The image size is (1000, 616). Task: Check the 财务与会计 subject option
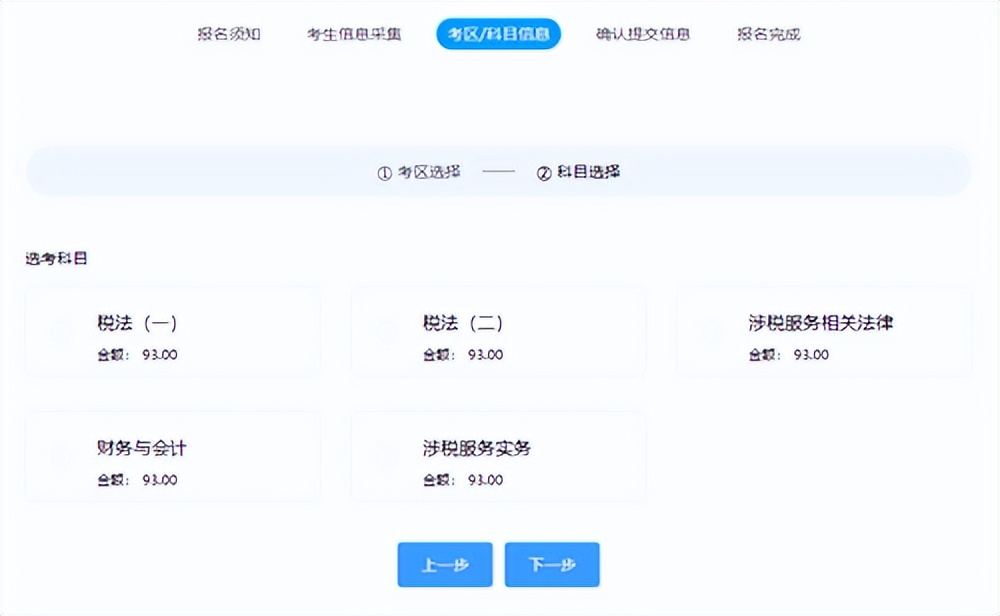[x=60, y=456]
